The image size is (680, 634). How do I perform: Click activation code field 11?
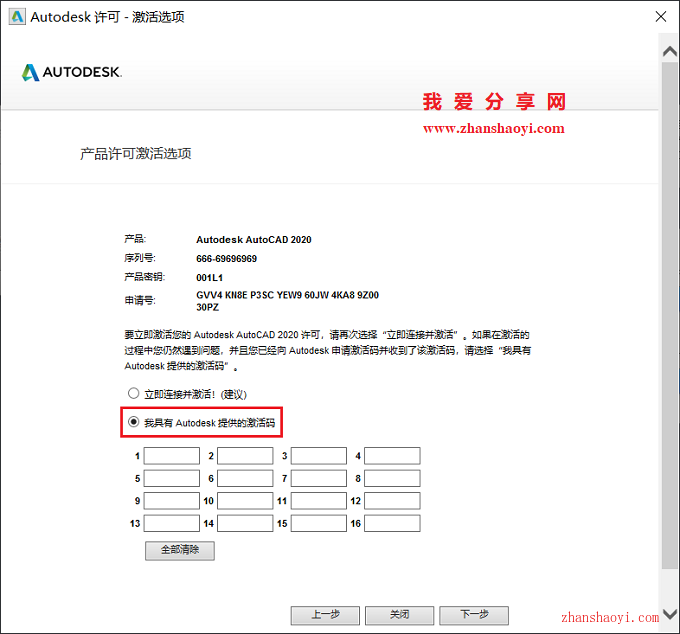[x=319, y=501]
